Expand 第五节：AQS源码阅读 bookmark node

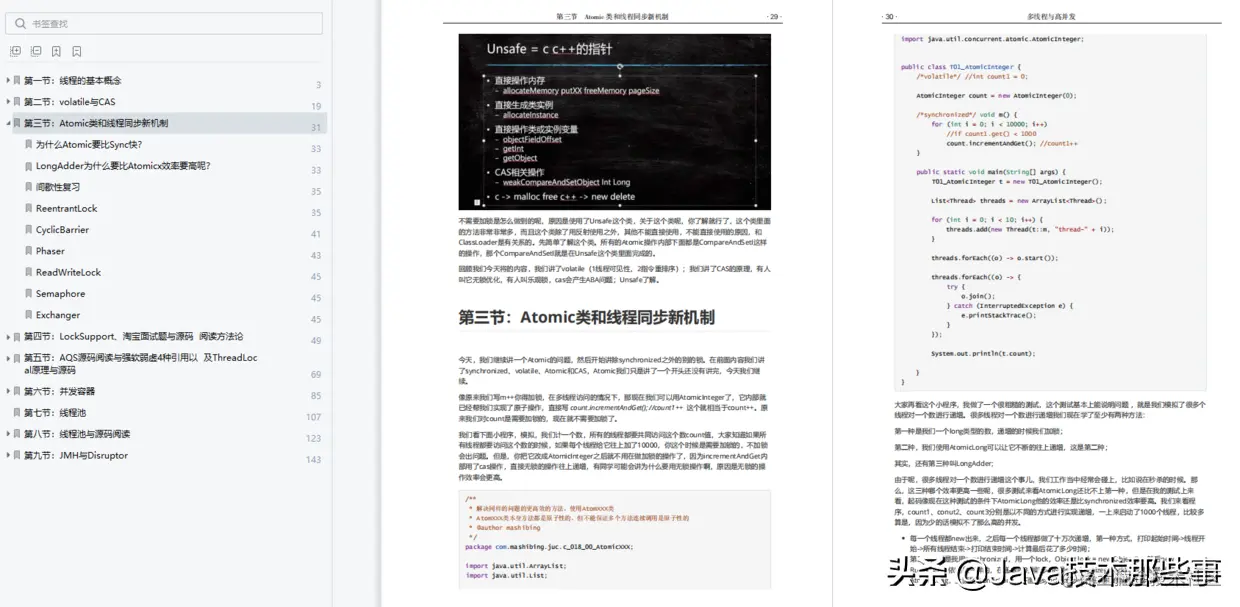click(x=7, y=358)
